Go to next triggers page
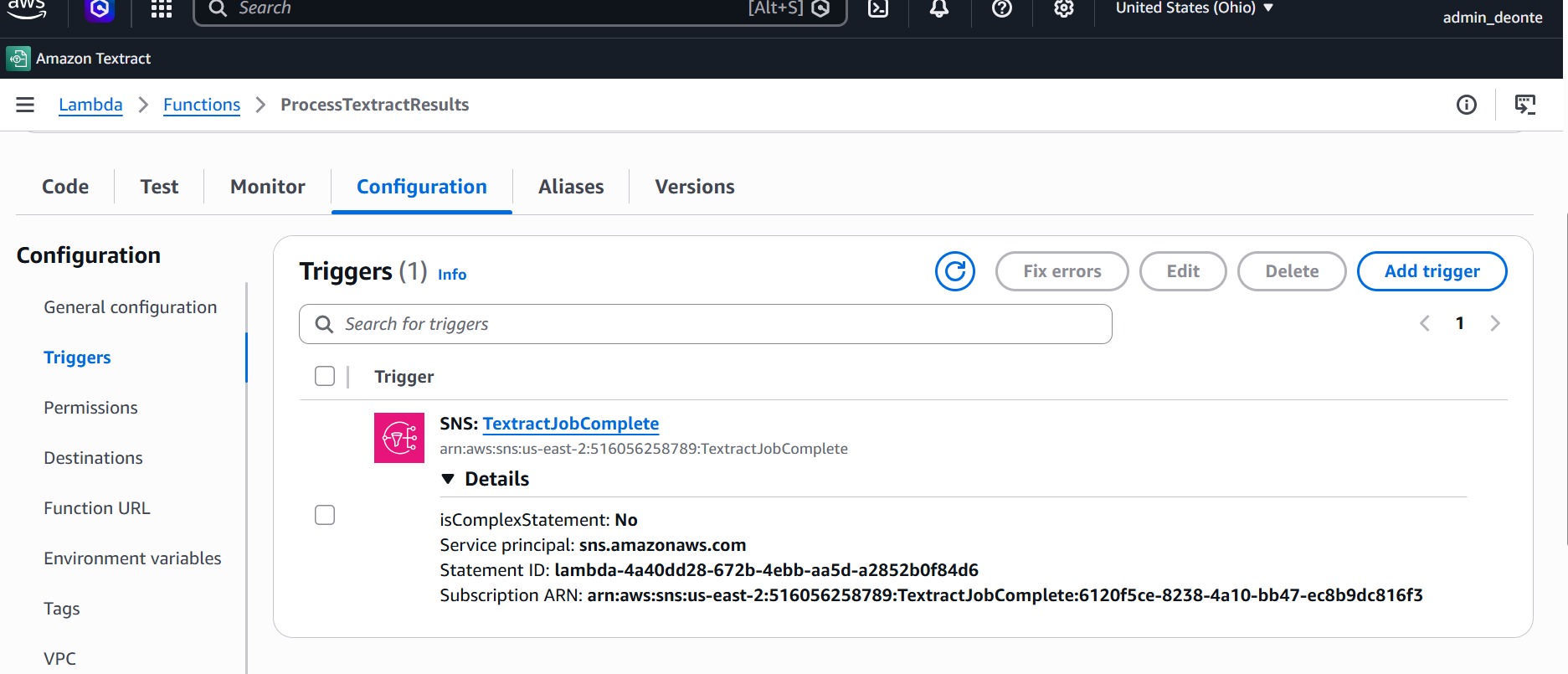The image size is (1568, 674). [1495, 323]
